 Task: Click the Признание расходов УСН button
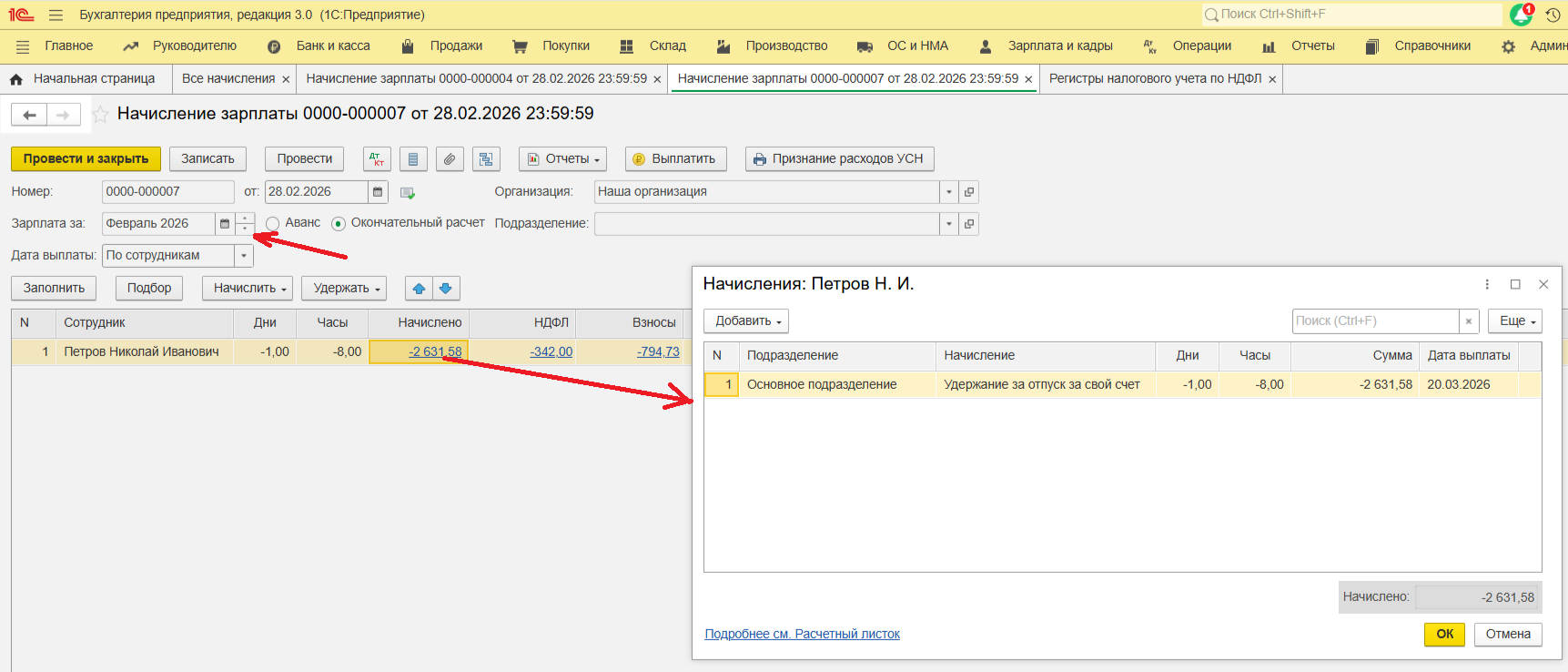pyautogui.click(x=840, y=159)
